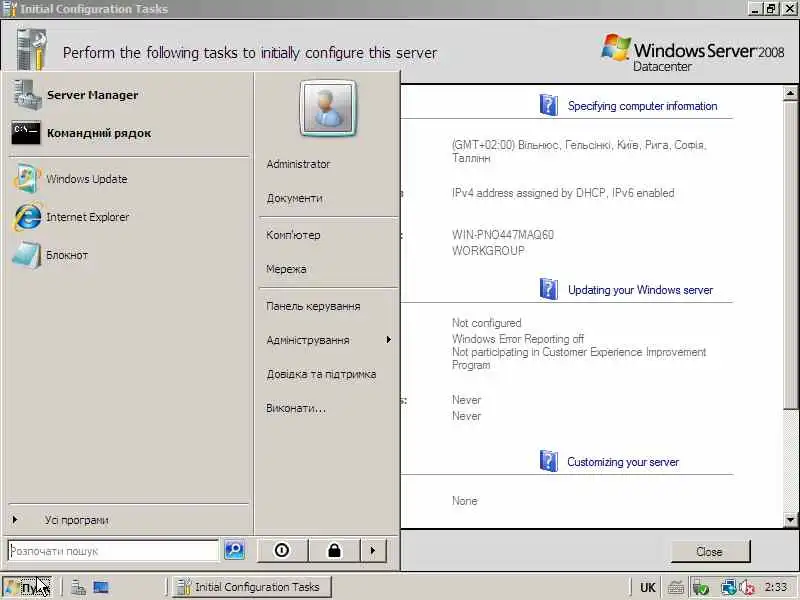Click Show Desktop quick launch icon

point(101,588)
